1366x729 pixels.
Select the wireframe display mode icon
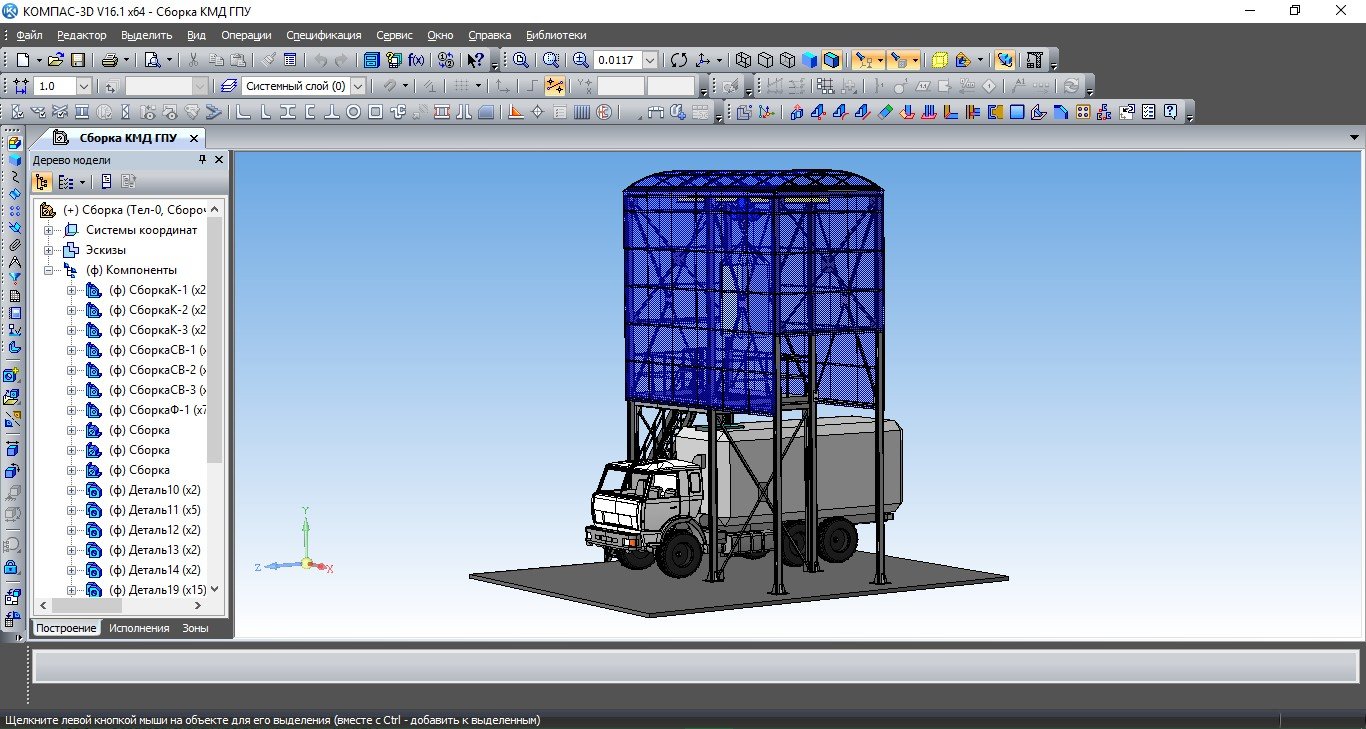(x=743, y=60)
